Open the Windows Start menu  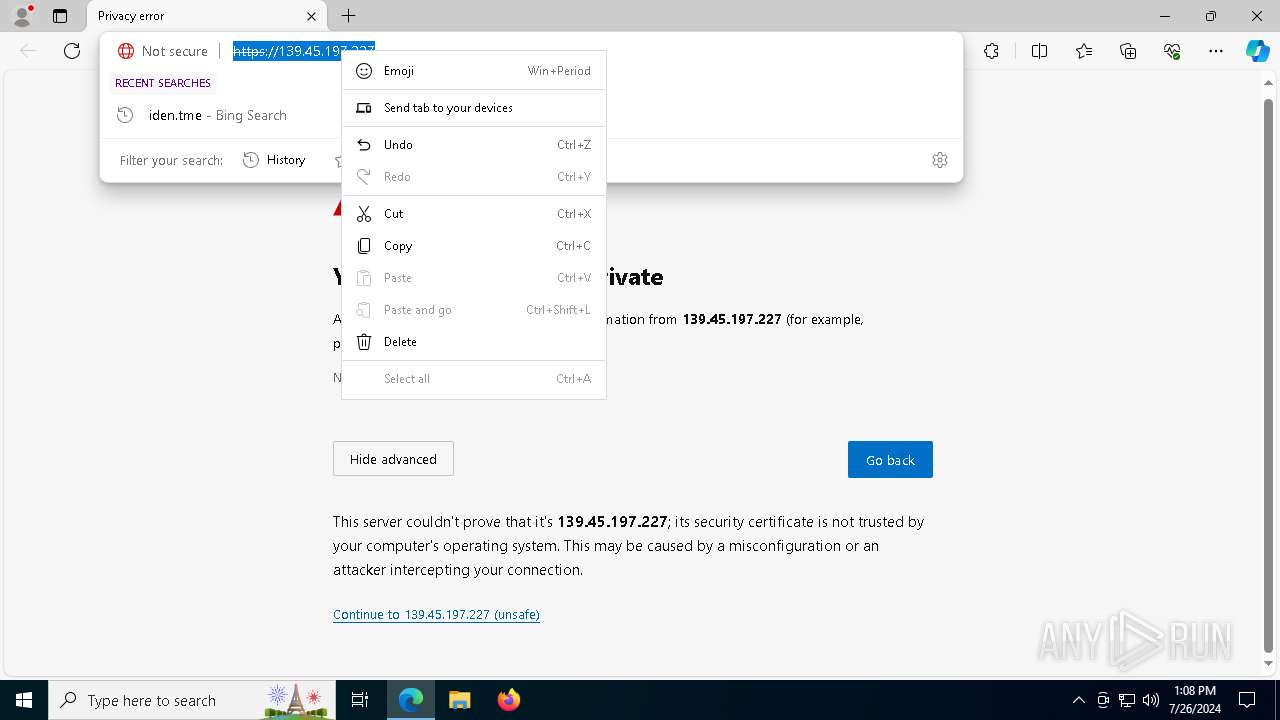click(24, 700)
